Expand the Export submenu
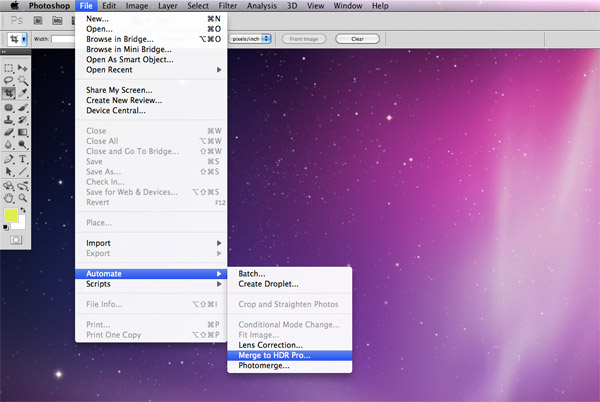Image resolution: width=600 pixels, height=402 pixels. [153, 253]
